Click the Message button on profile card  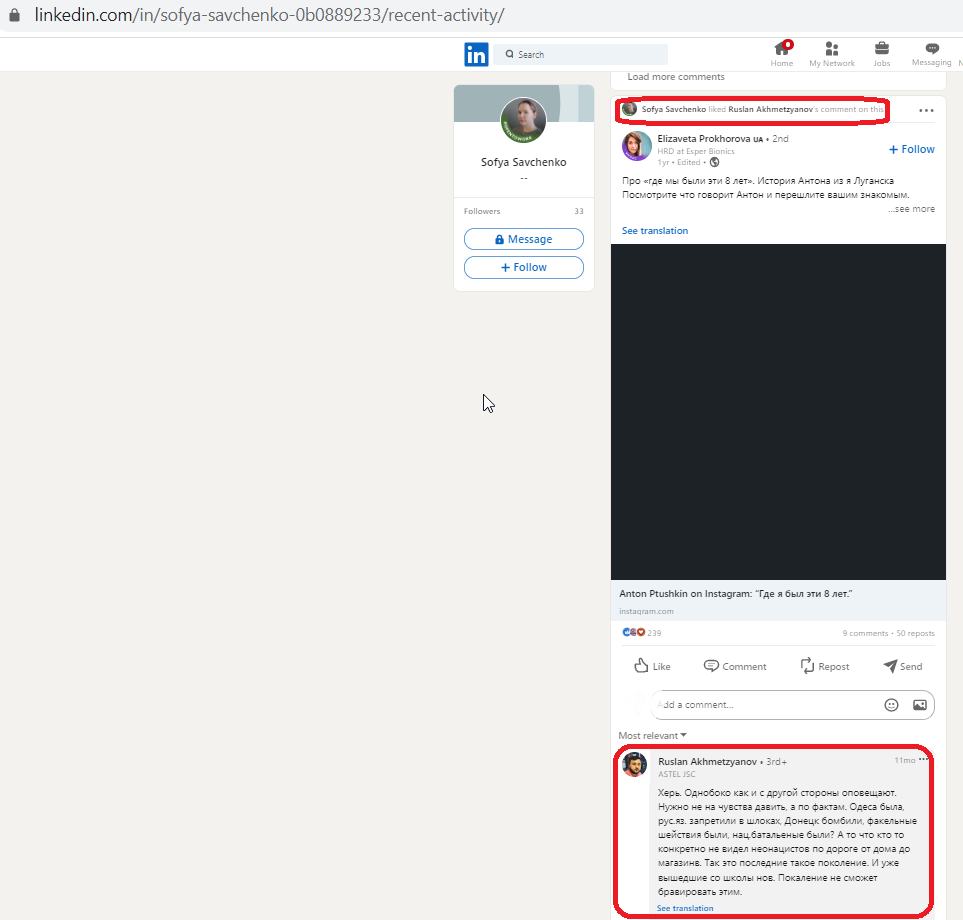pos(523,239)
